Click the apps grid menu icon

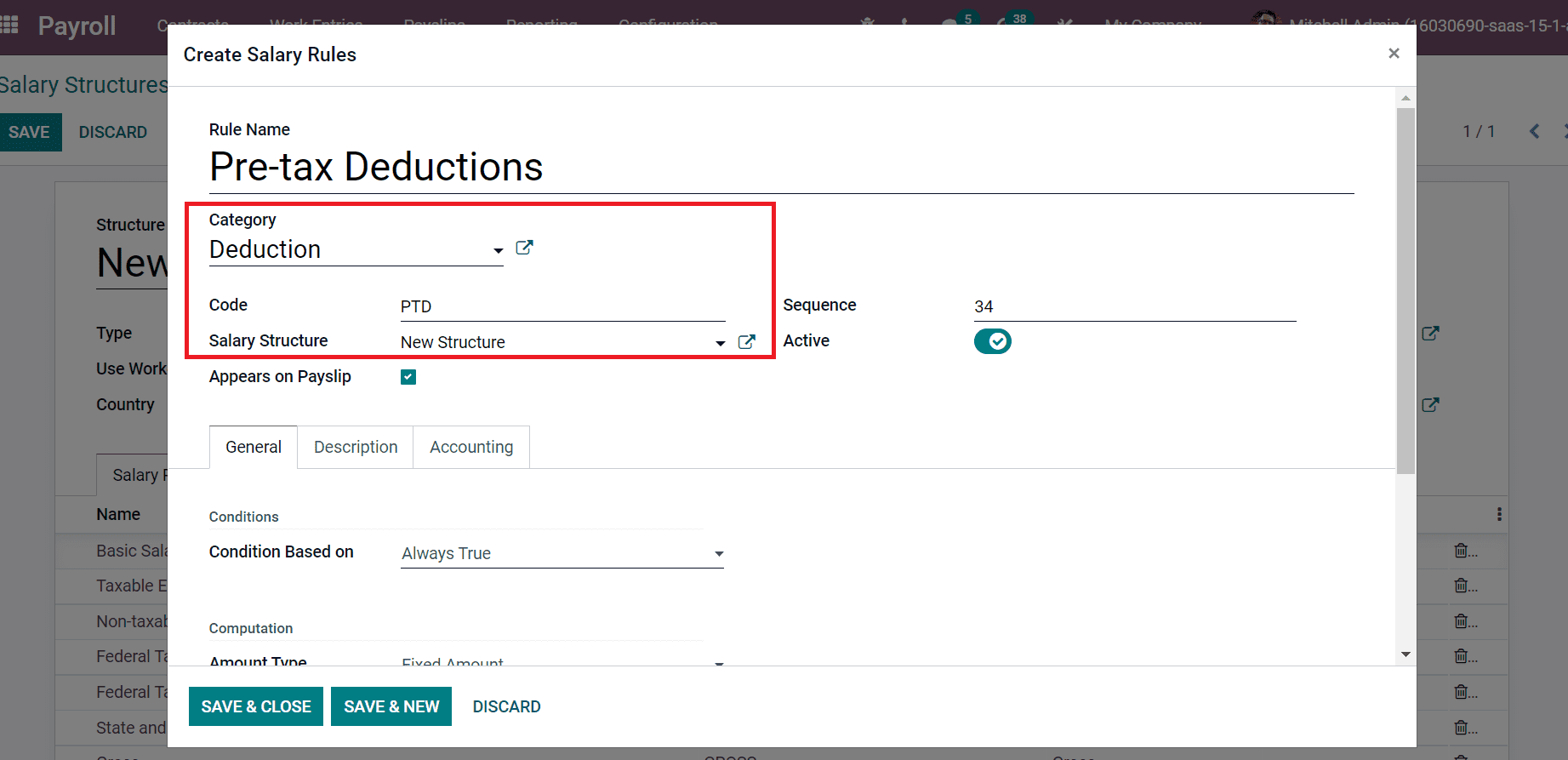pos(9,25)
